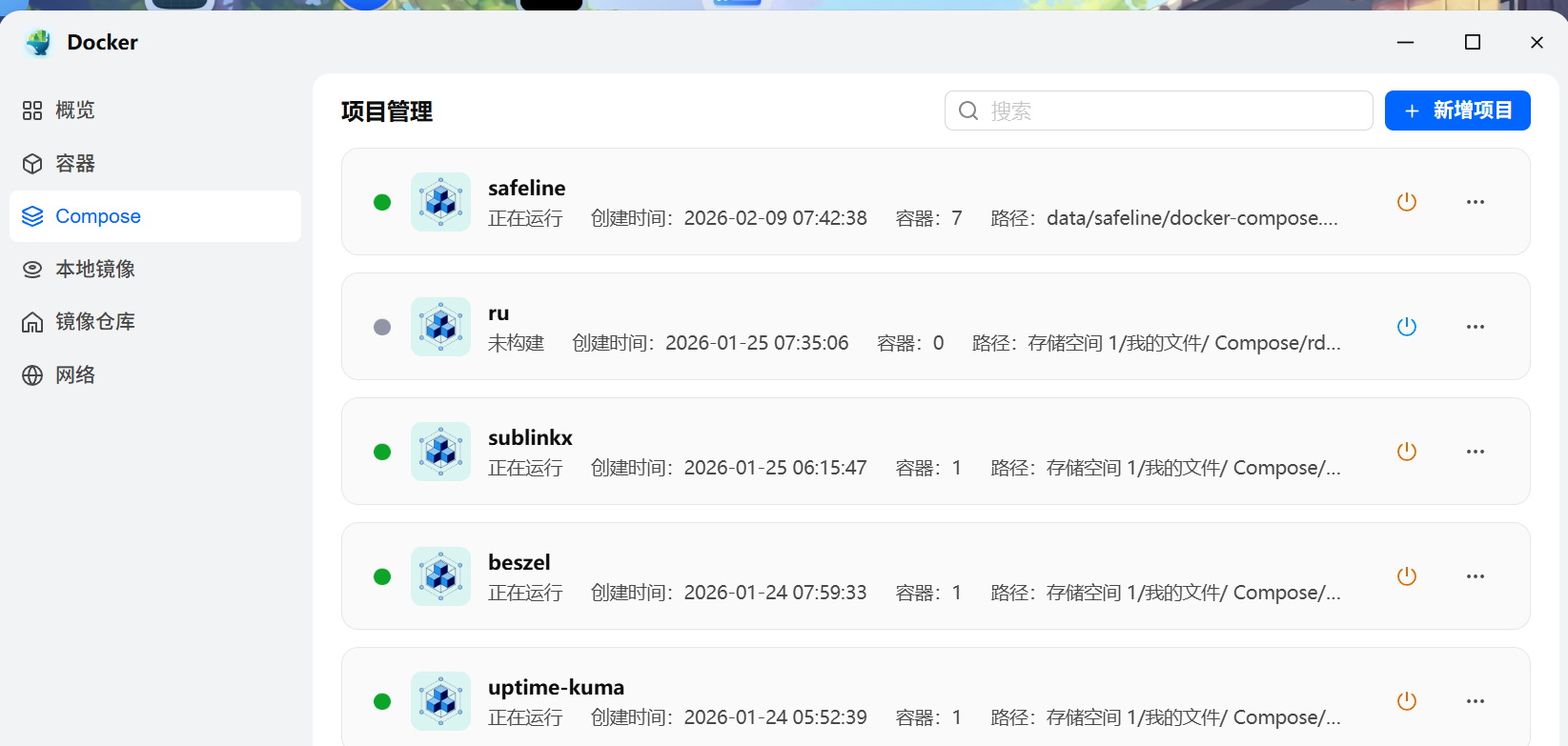Click the 容器 cube icon
Screen dimensions: 1568x746
32,164
